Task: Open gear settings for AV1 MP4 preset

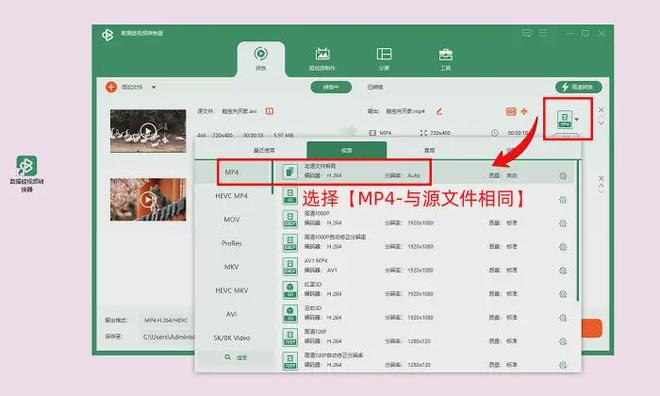Action: 563,270
